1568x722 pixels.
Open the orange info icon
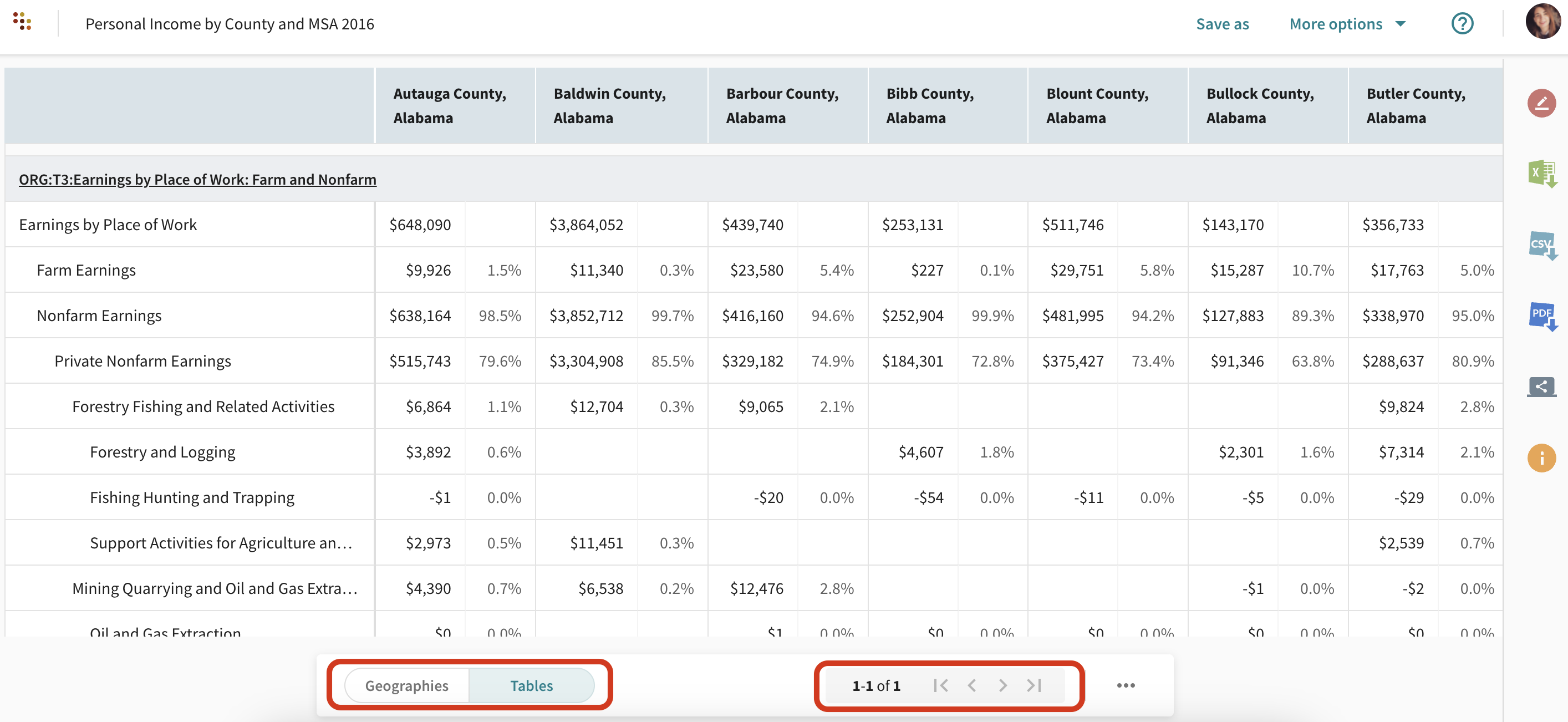click(x=1541, y=458)
